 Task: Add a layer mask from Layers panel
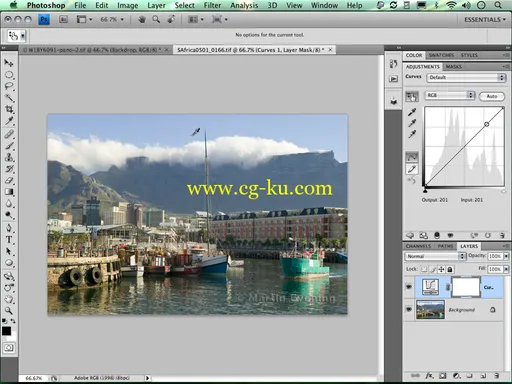point(443,376)
